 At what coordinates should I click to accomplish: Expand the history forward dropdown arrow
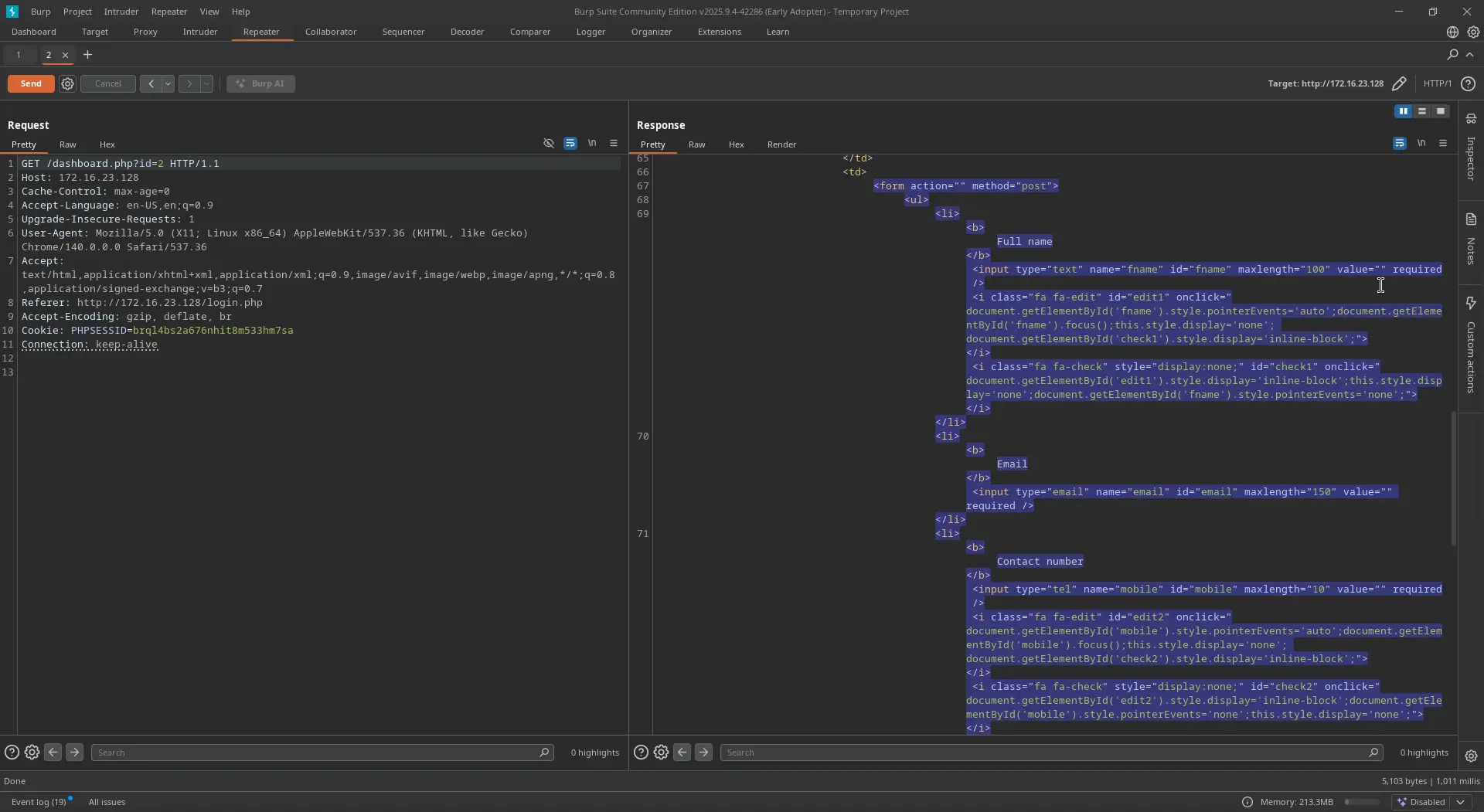click(x=206, y=83)
